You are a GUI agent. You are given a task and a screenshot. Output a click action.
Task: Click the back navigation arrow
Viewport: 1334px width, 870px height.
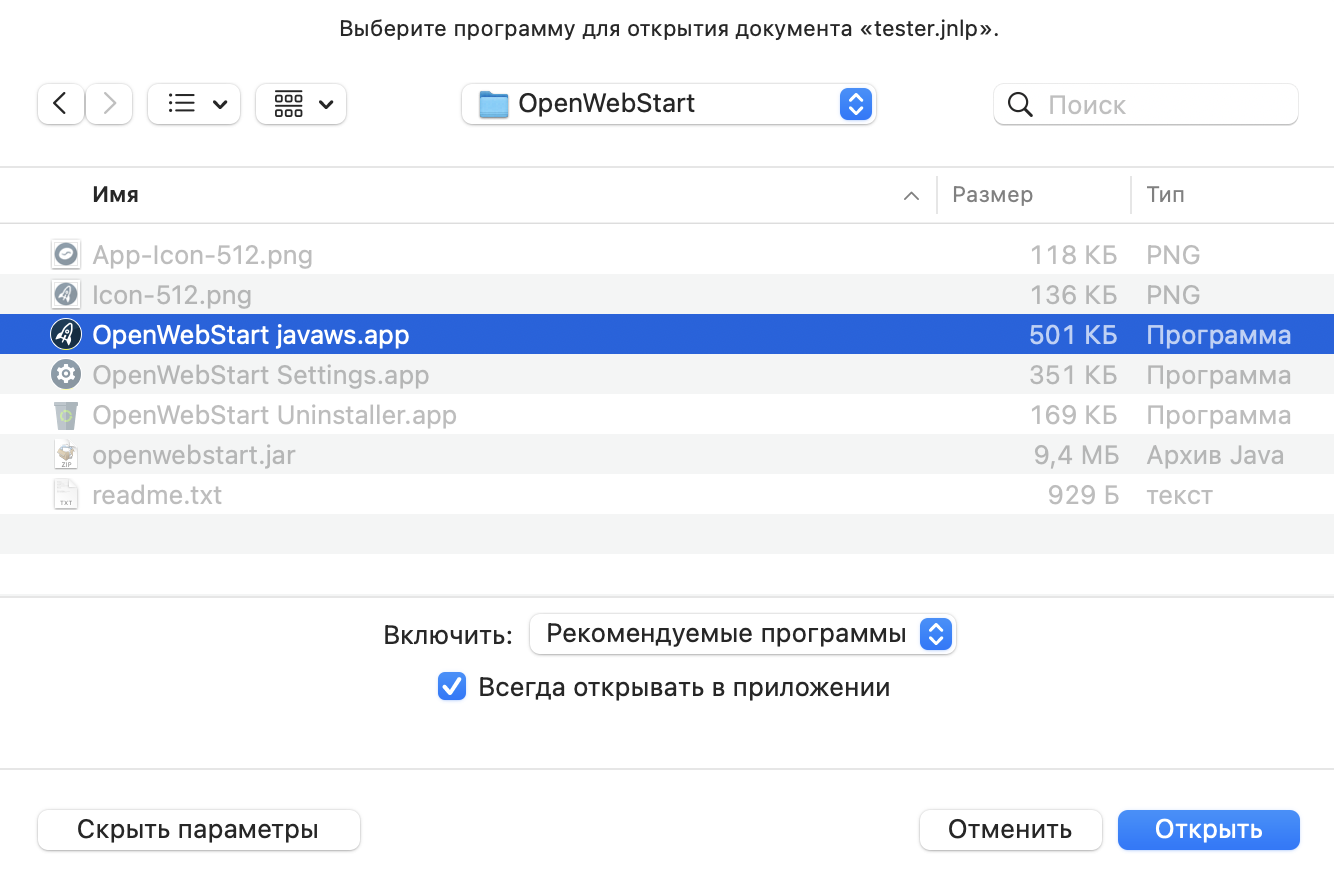pyautogui.click(x=61, y=104)
